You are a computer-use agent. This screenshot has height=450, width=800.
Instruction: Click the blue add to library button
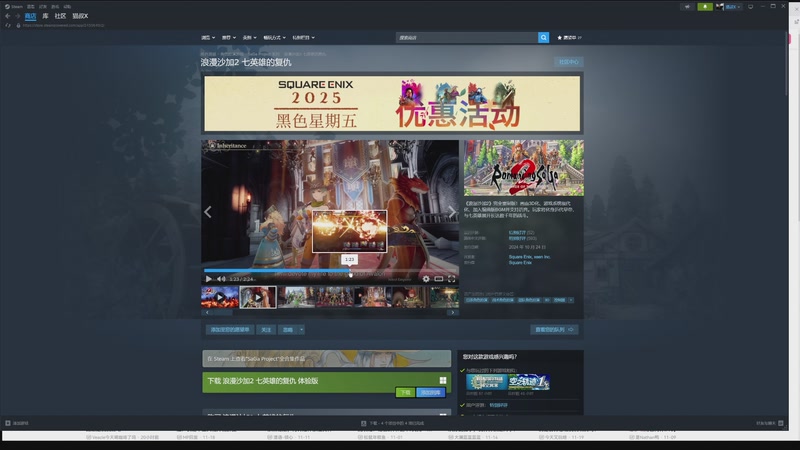[431, 392]
